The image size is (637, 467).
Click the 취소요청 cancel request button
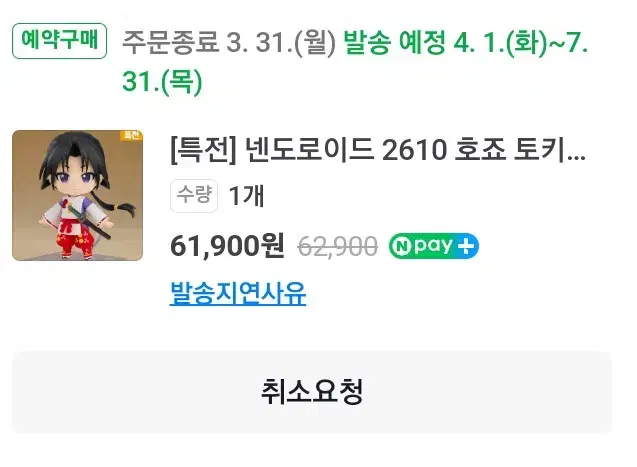(312, 392)
